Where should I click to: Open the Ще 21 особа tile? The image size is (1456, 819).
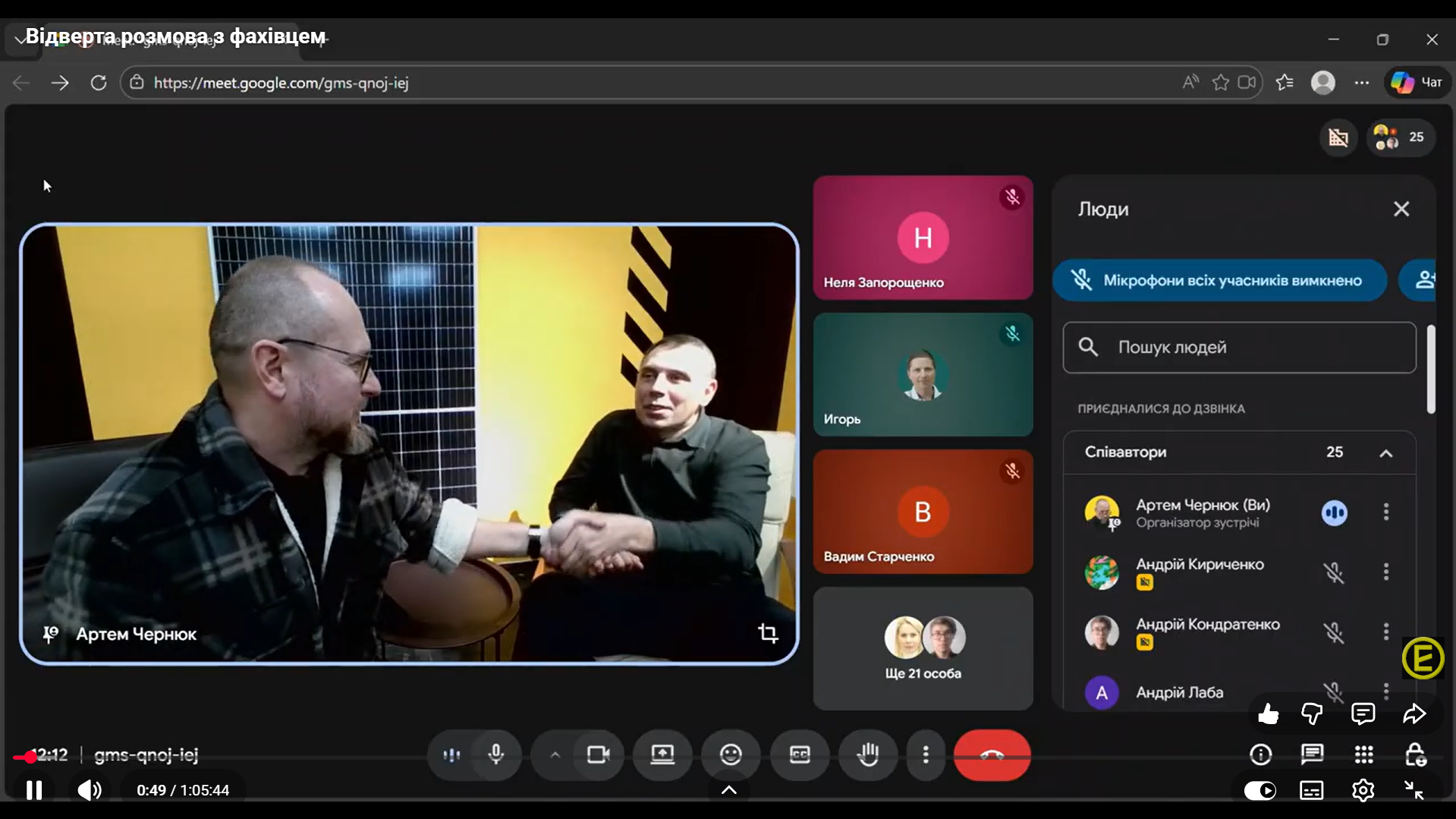pos(923,649)
